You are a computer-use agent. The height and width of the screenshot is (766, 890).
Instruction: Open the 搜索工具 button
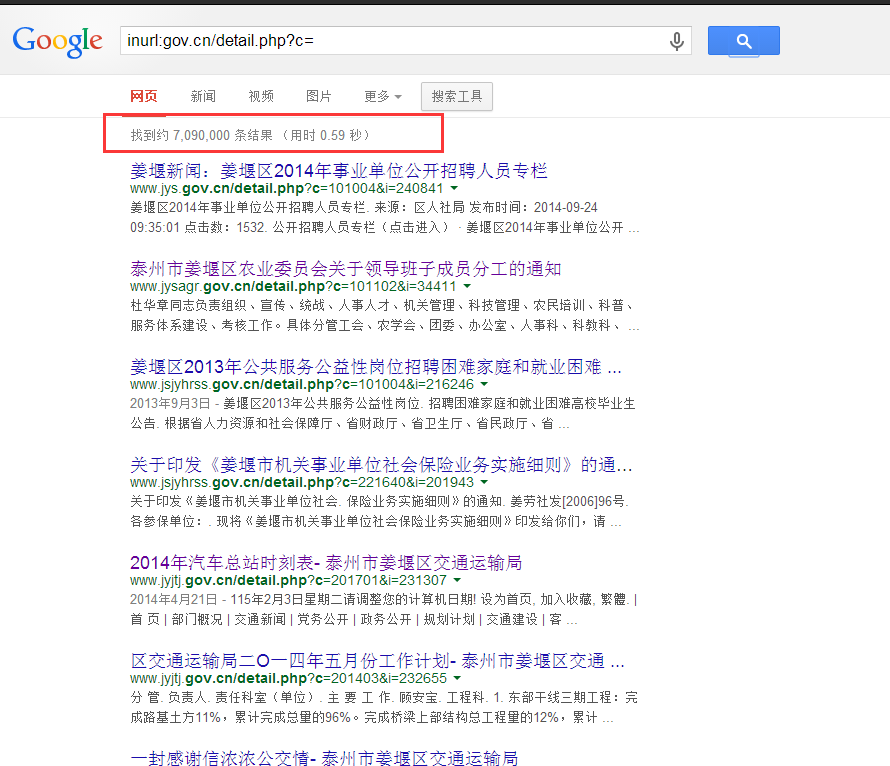click(456, 96)
